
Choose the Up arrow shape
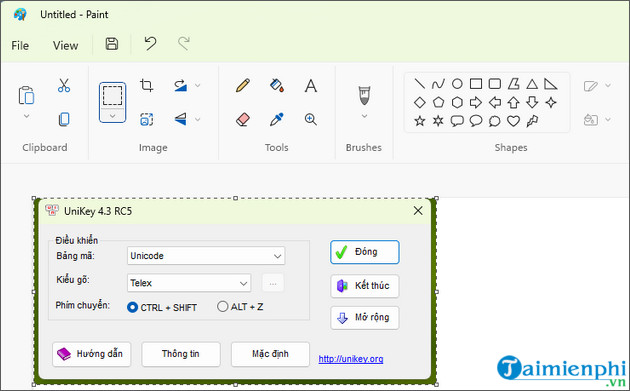click(513, 102)
